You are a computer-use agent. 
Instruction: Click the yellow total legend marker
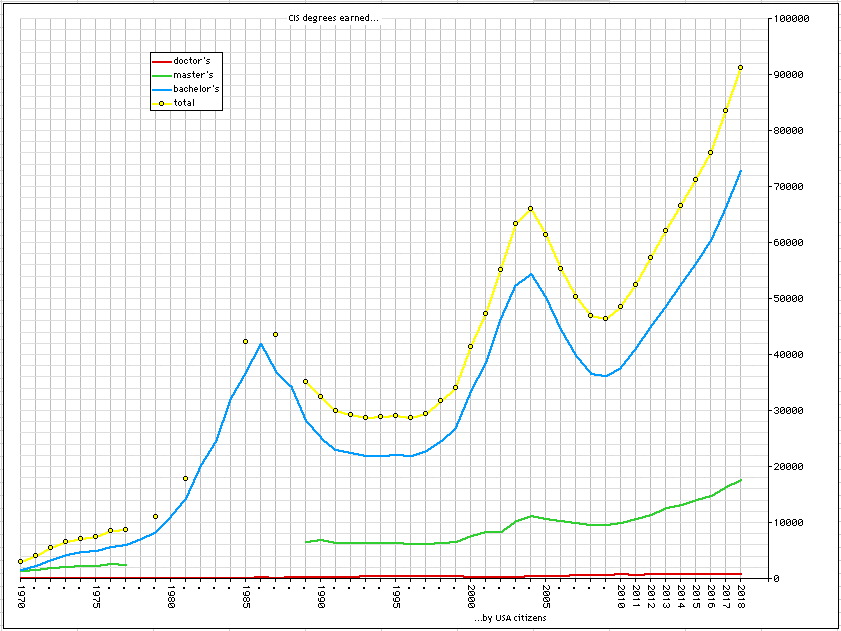pyautogui.click(x=160, y=103)
